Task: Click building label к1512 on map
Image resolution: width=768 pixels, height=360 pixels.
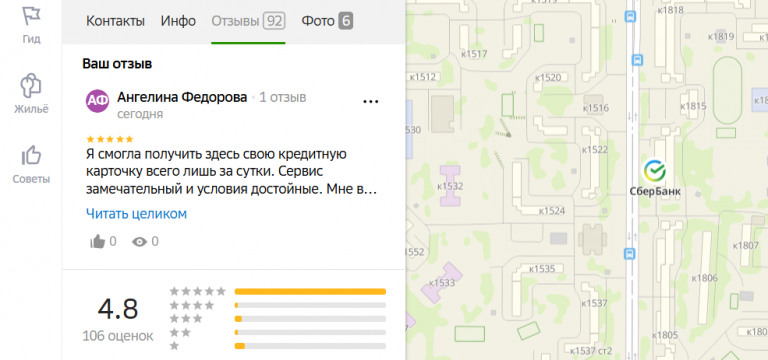Action: [423, 77]
